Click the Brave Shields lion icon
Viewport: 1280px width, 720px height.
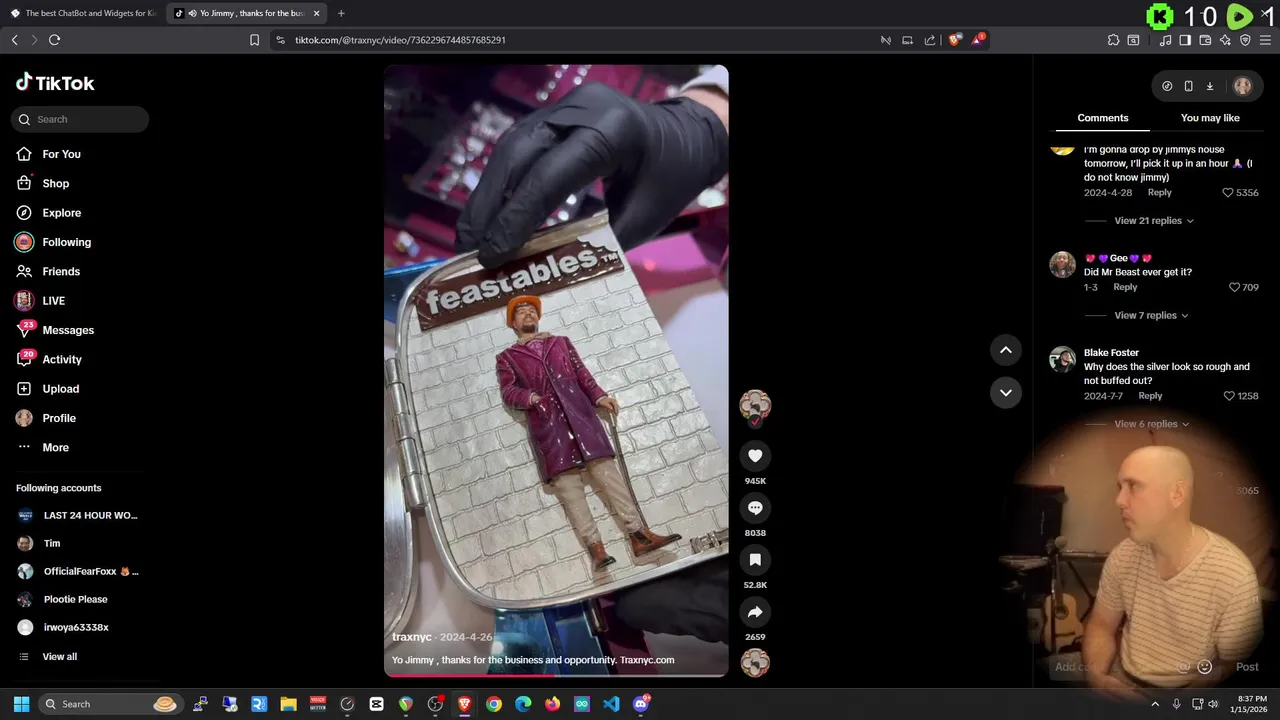(955, 40)
